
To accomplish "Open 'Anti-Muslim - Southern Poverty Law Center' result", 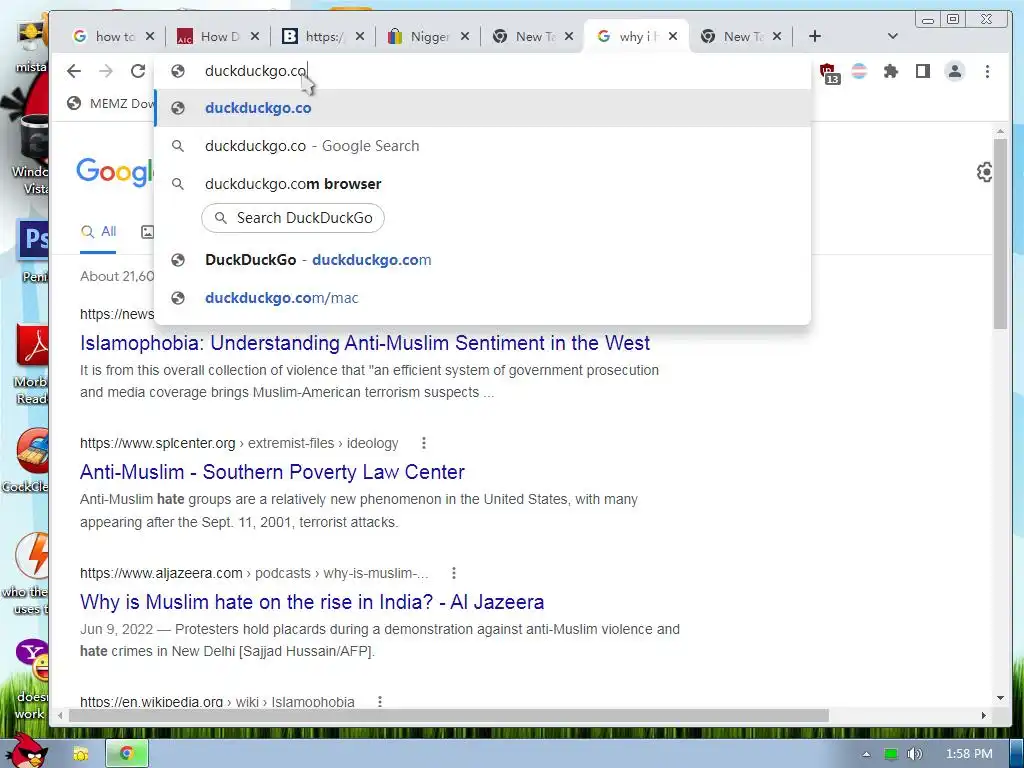I will click(272, 472).
